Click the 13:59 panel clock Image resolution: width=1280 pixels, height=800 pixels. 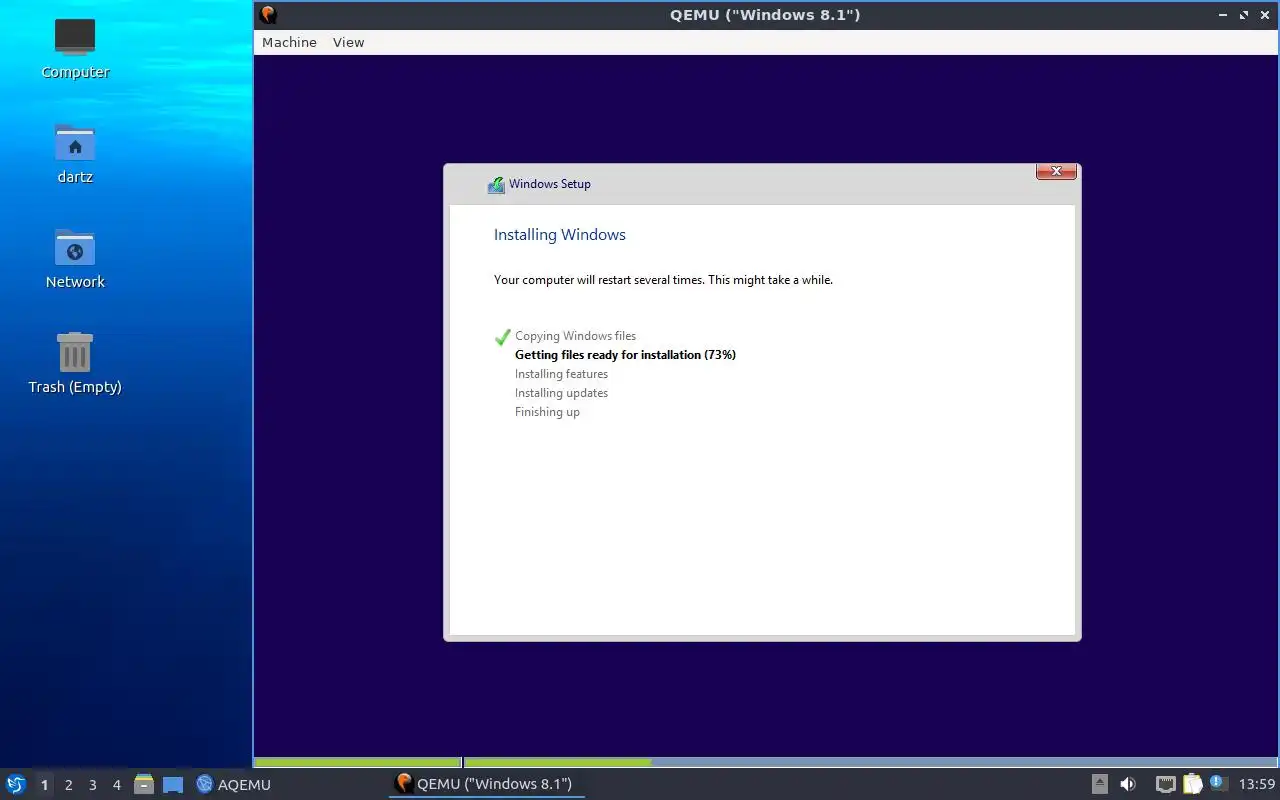pyautogui.click(x=1257, y=784)
